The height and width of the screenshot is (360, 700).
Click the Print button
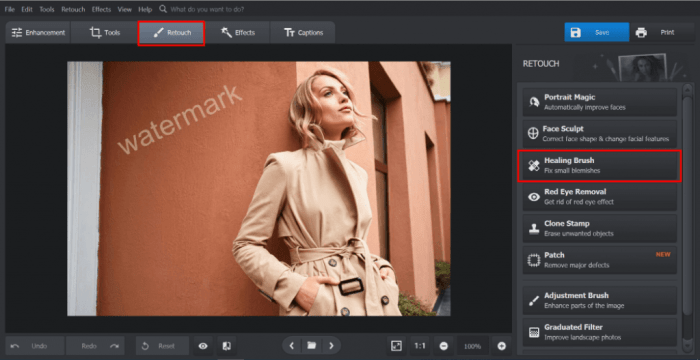(x=662, y=32)
